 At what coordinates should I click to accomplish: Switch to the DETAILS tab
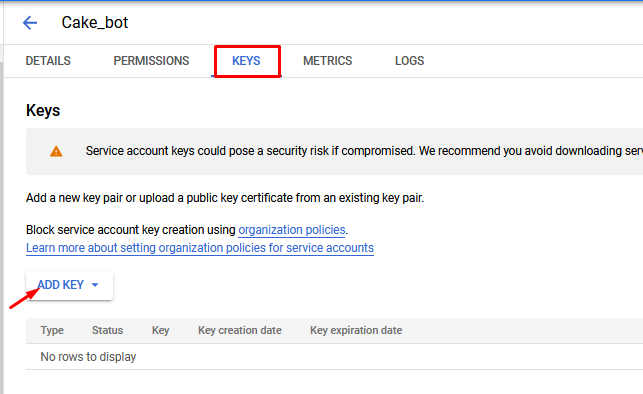(48, 61)
